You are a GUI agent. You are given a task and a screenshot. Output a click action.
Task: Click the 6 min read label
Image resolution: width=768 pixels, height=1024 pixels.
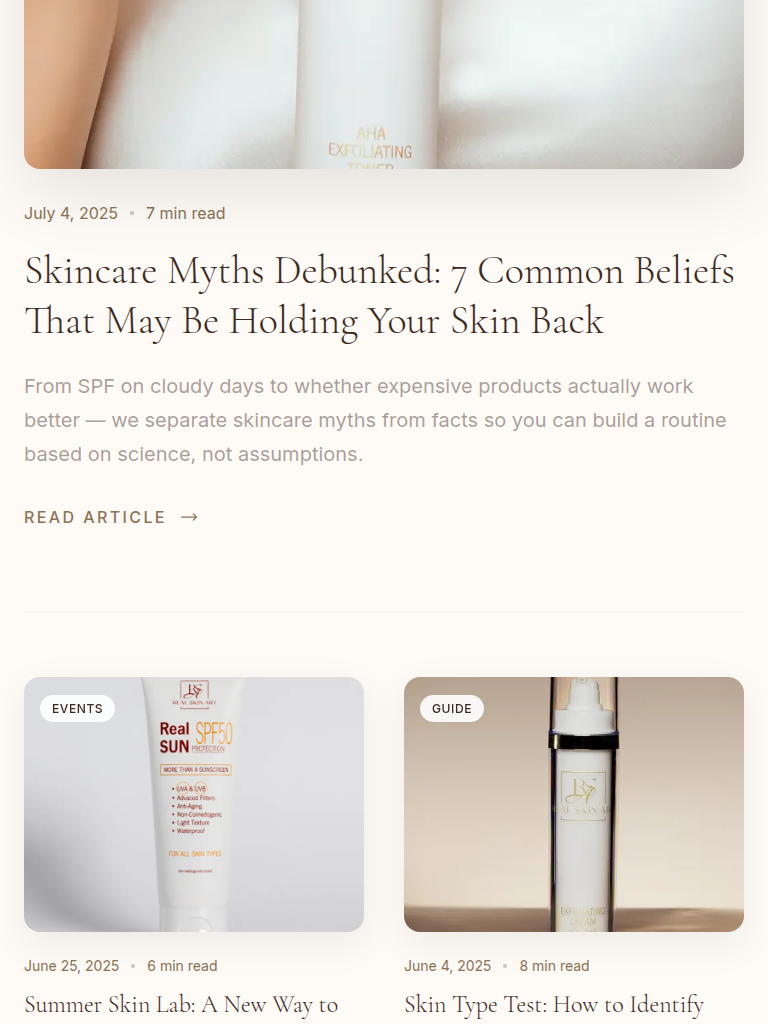182,966
